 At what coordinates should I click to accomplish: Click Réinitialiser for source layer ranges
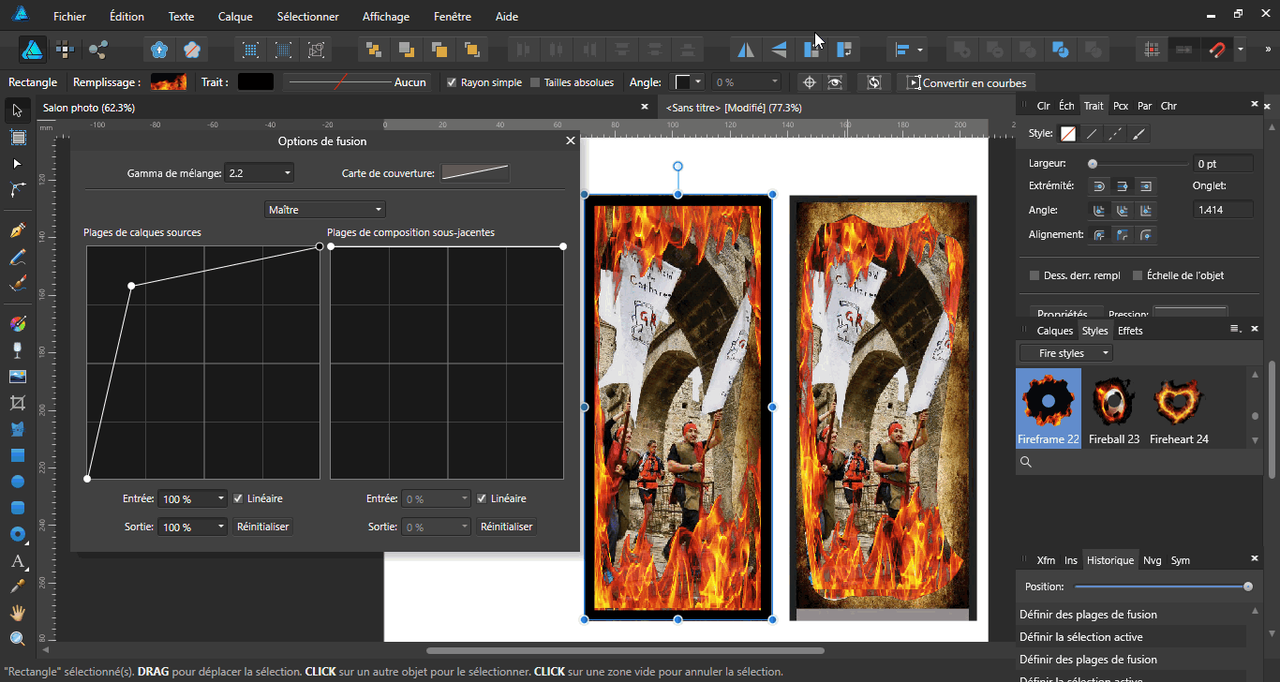pyautogui.click(x=264, y=526)
